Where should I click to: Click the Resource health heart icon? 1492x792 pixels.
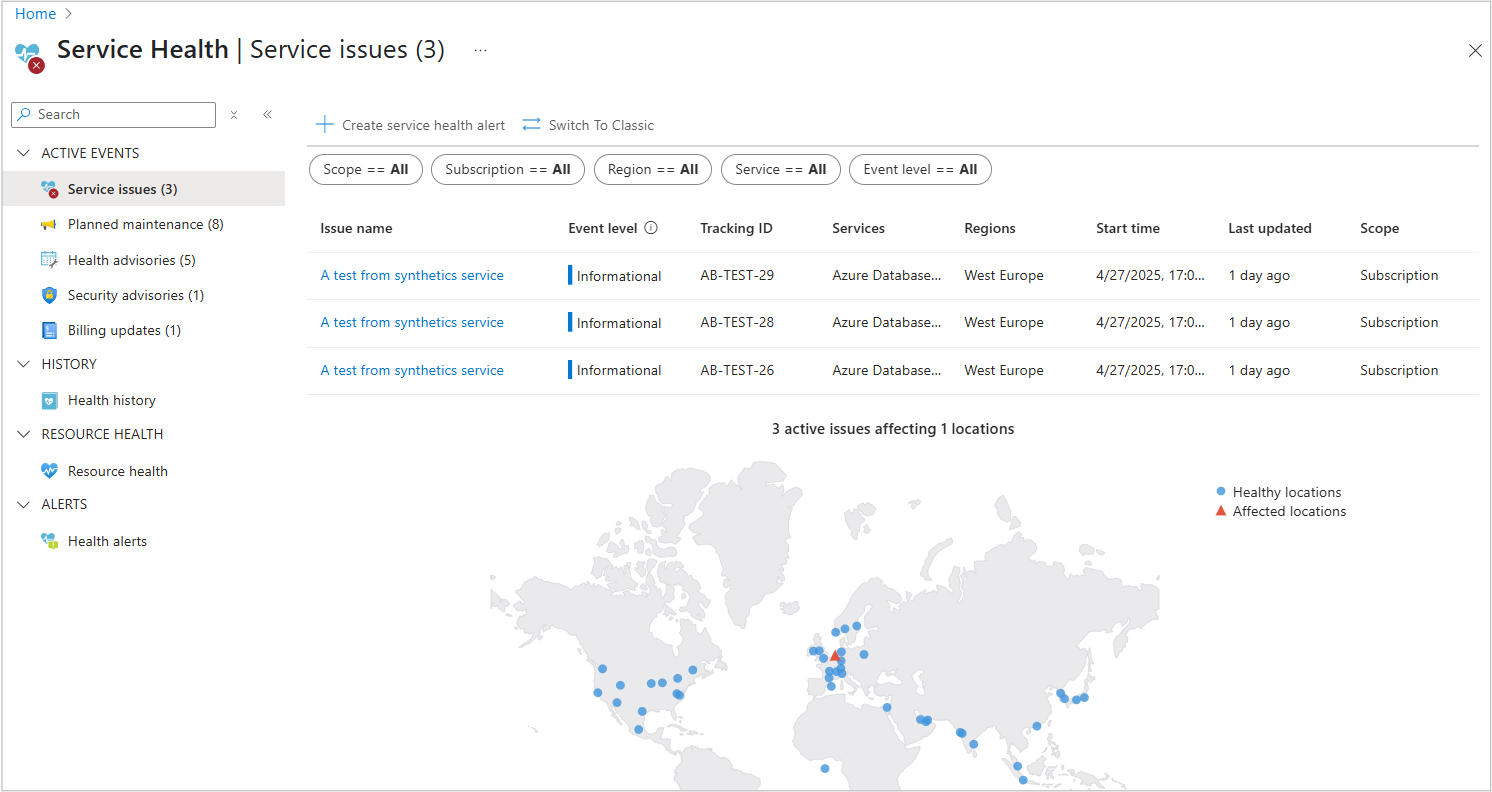click(x=49, y=471)
